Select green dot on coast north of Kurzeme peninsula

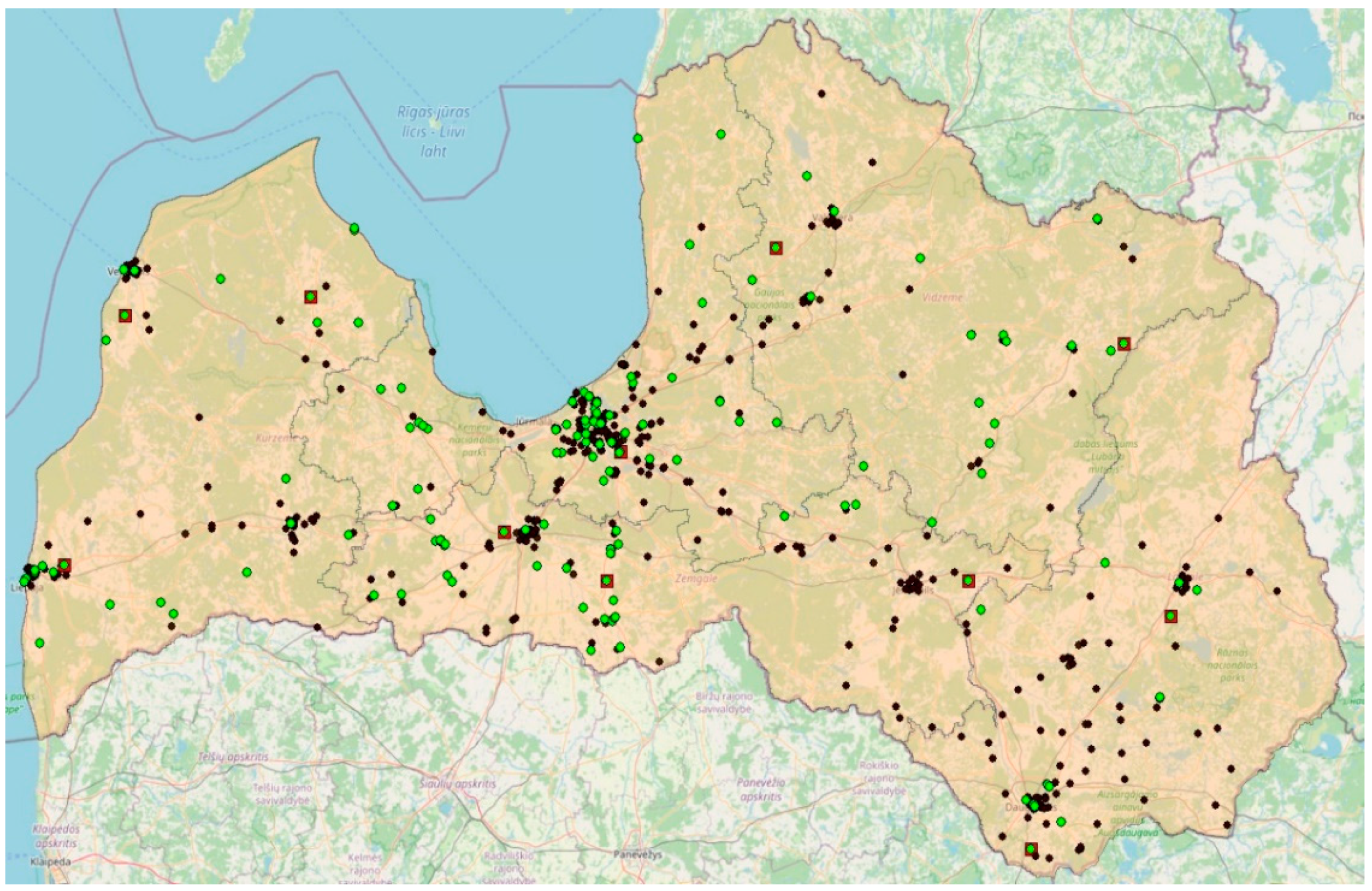click(x=354, y=228)
